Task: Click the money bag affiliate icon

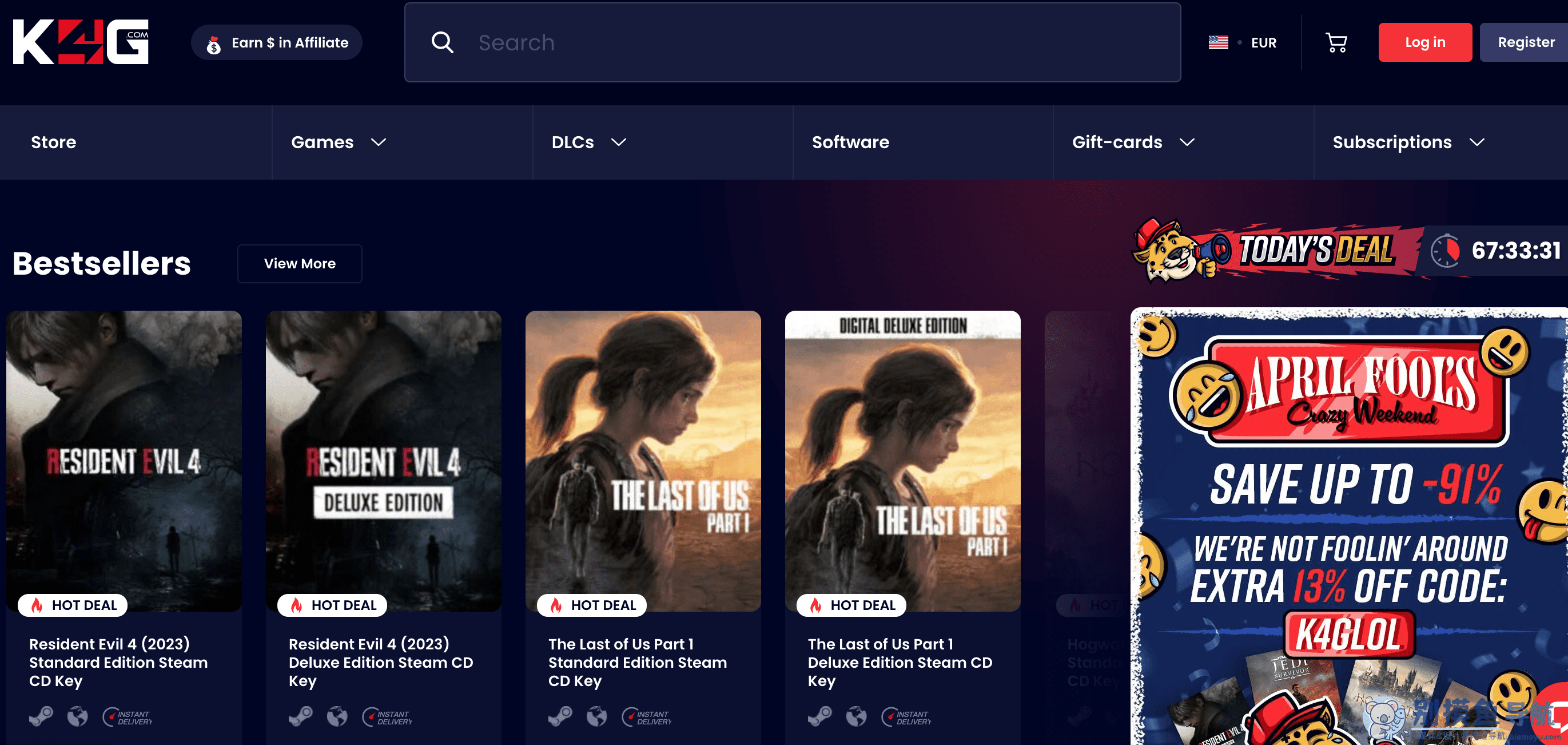Action: (213, 44)
